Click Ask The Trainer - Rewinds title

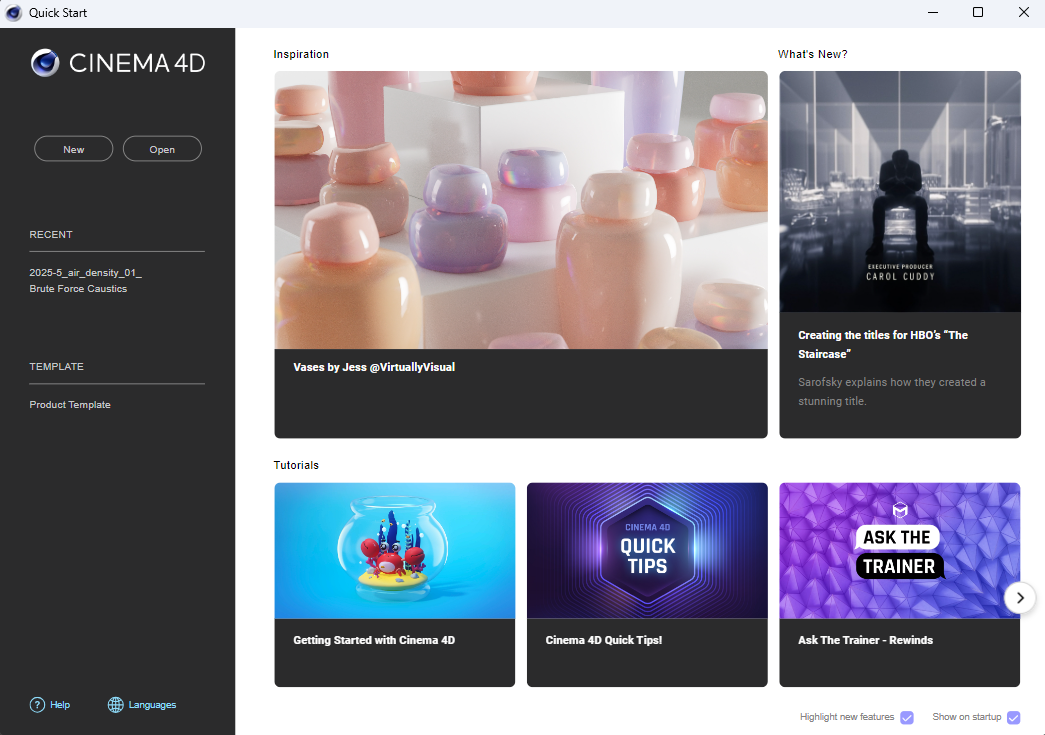coord(865,640)
